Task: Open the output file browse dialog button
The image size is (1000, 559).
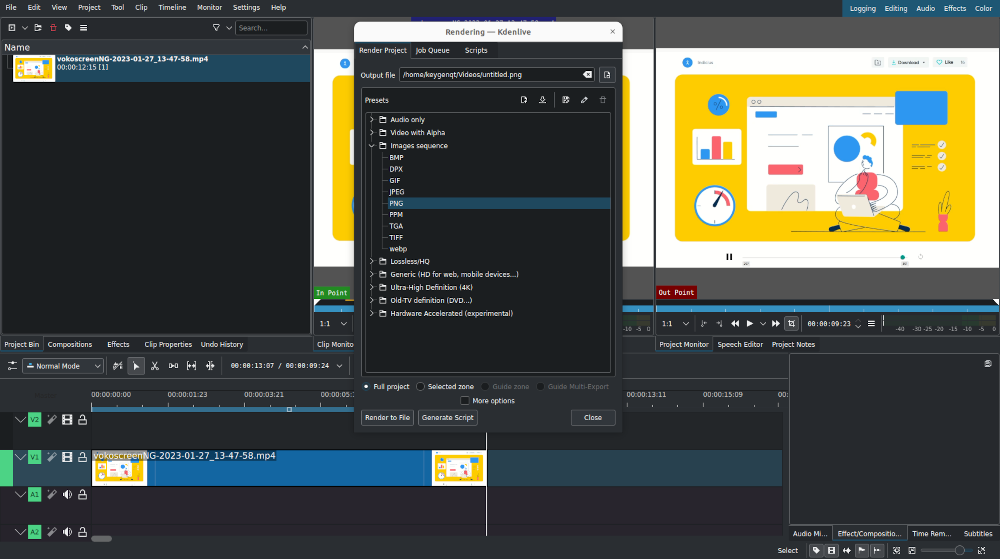Action: 607,75
